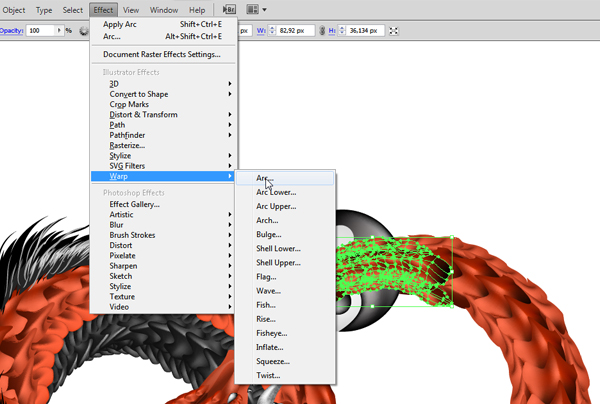Expand the Blur submenu
Screen dimensions: 600x404
pyautogui.click(x=163, y=225)
